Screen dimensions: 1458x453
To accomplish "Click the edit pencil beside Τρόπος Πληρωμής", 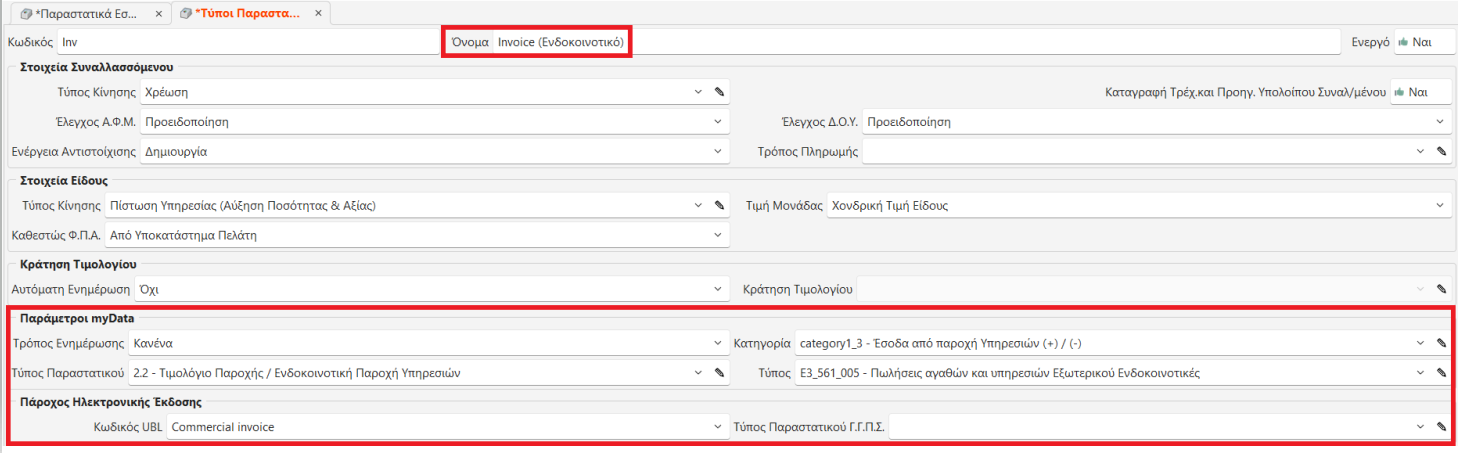I will (1441, 152).
